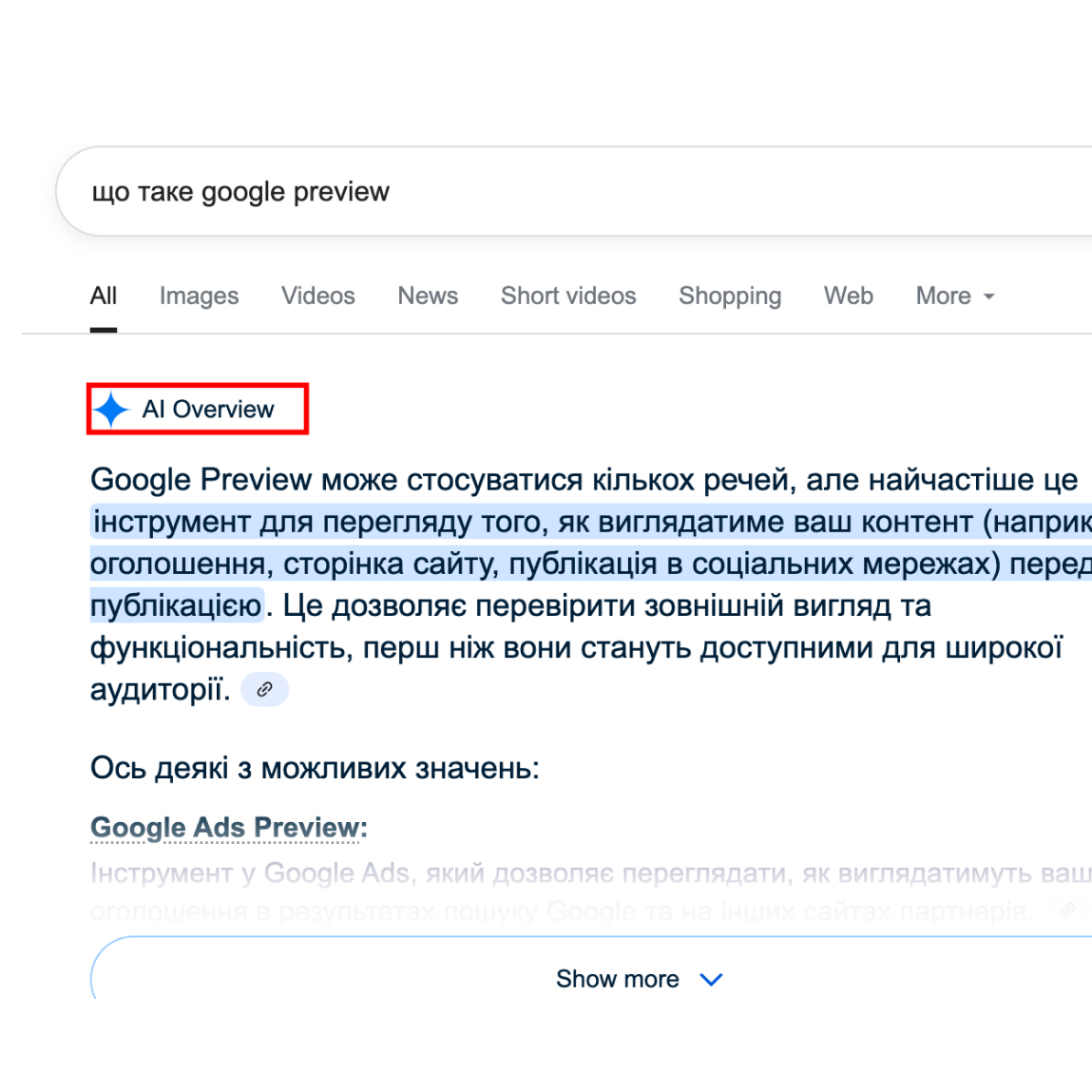Click the line 'Google Preview може стосуватися кількох речей'
The height and width of the screenshot is (1092, 1092).
click(x=443, y=480)
